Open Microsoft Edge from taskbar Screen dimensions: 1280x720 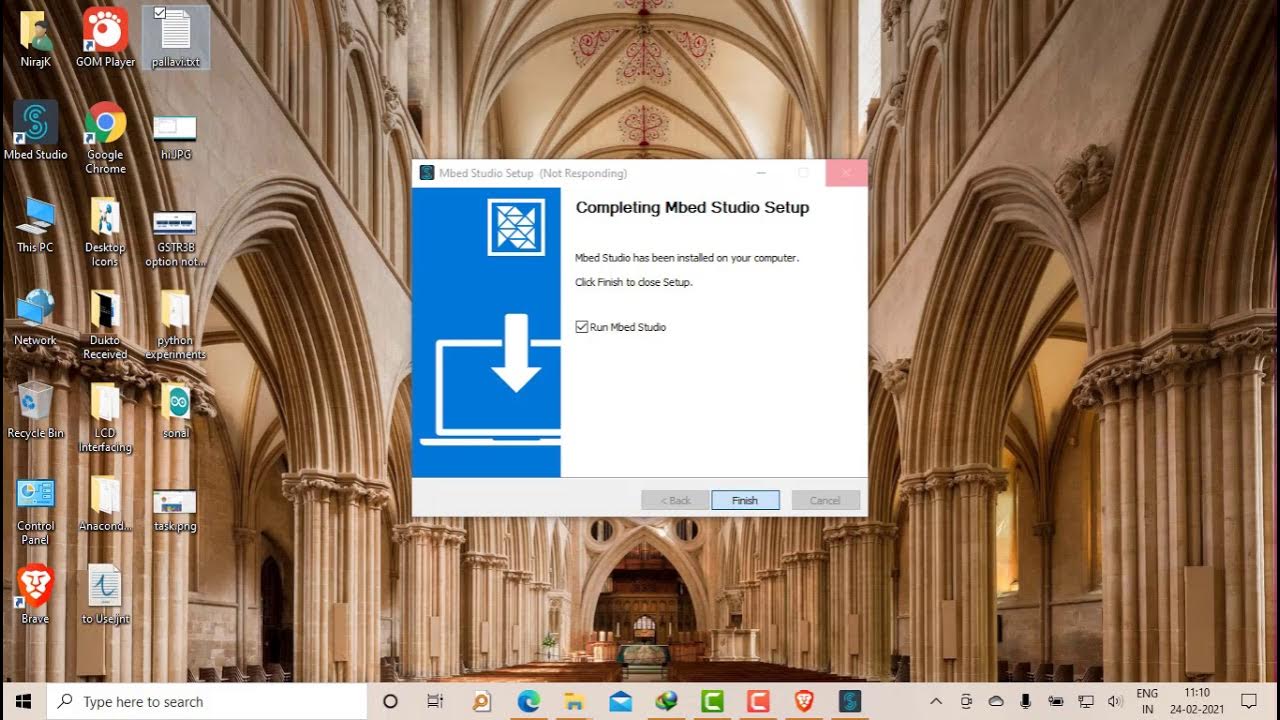tap(529, 701)
